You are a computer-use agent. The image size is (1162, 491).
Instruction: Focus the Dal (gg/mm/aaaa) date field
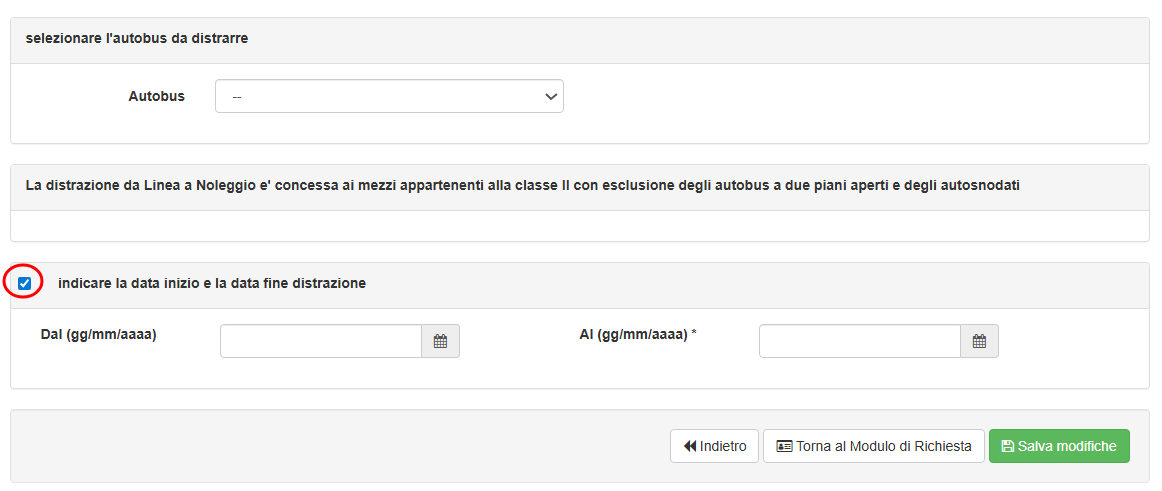pyautogui.click(x=321, y=341)
